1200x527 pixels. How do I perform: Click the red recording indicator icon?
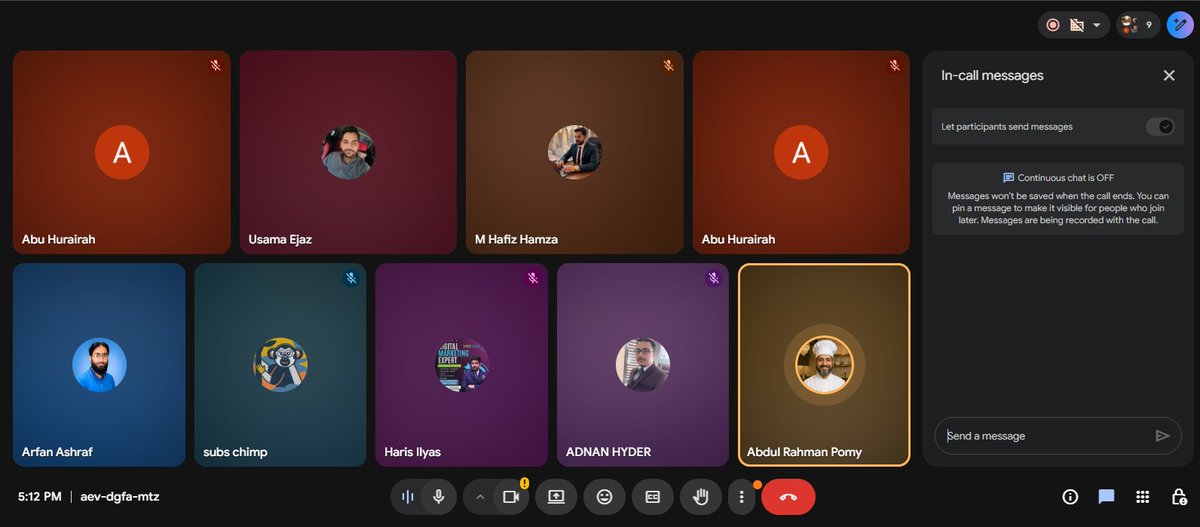[x=1053, y=25]
